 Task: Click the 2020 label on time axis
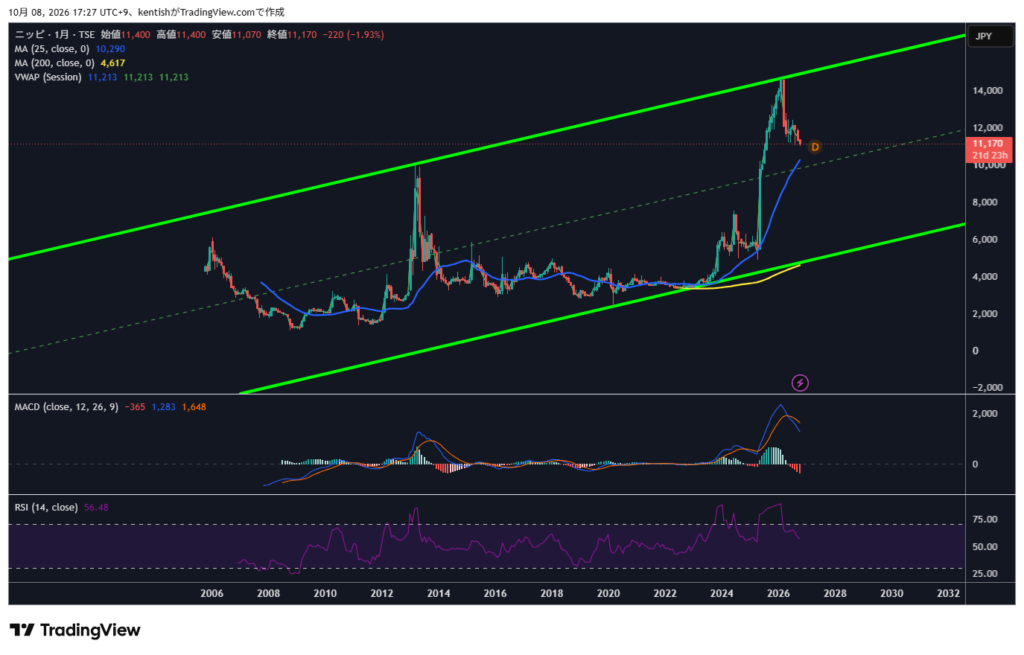608,593
